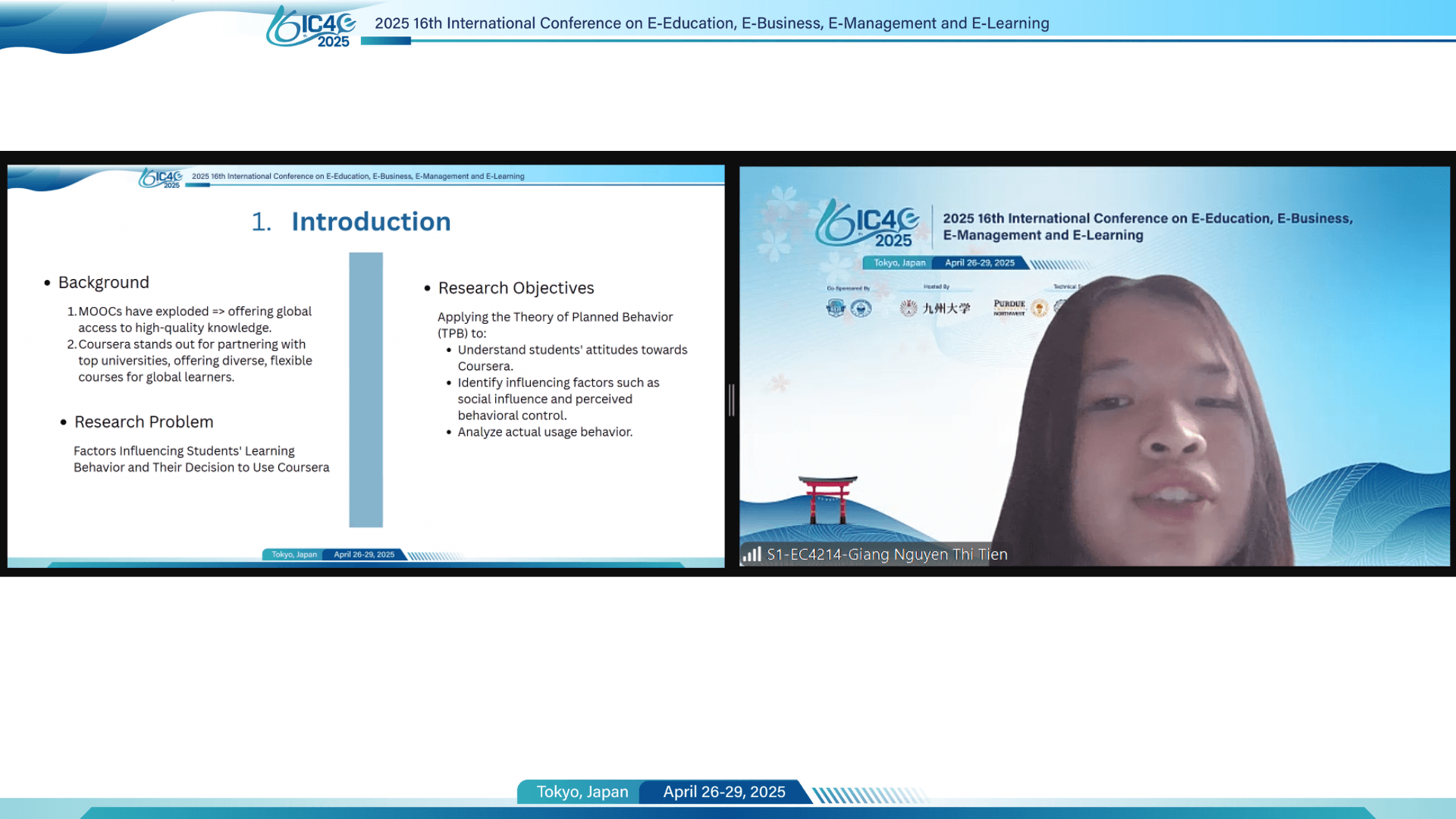This screenshot has height=819, width=1456.
Task: Click the Research Objectives bullet heading
Action: click(x=516, y=288)
